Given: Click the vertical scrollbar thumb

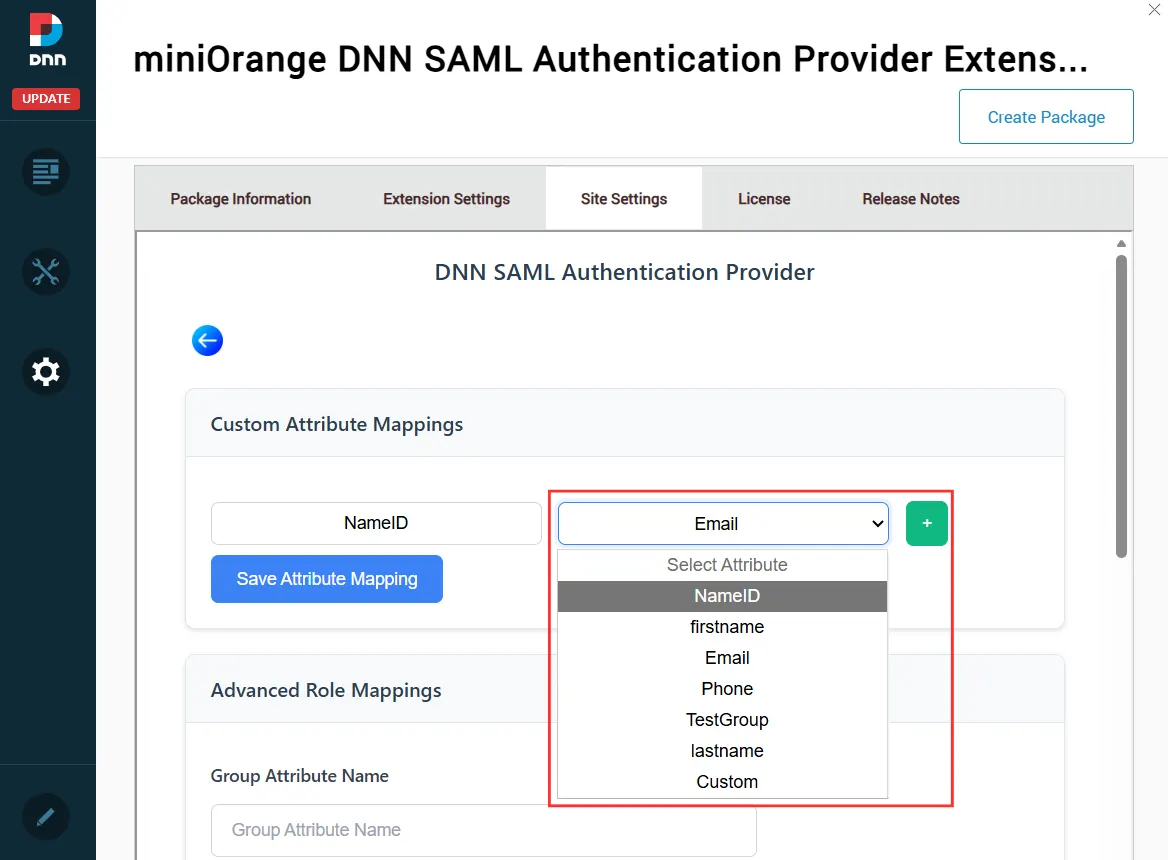Looking at the screenshot, I should [1121, 407].
